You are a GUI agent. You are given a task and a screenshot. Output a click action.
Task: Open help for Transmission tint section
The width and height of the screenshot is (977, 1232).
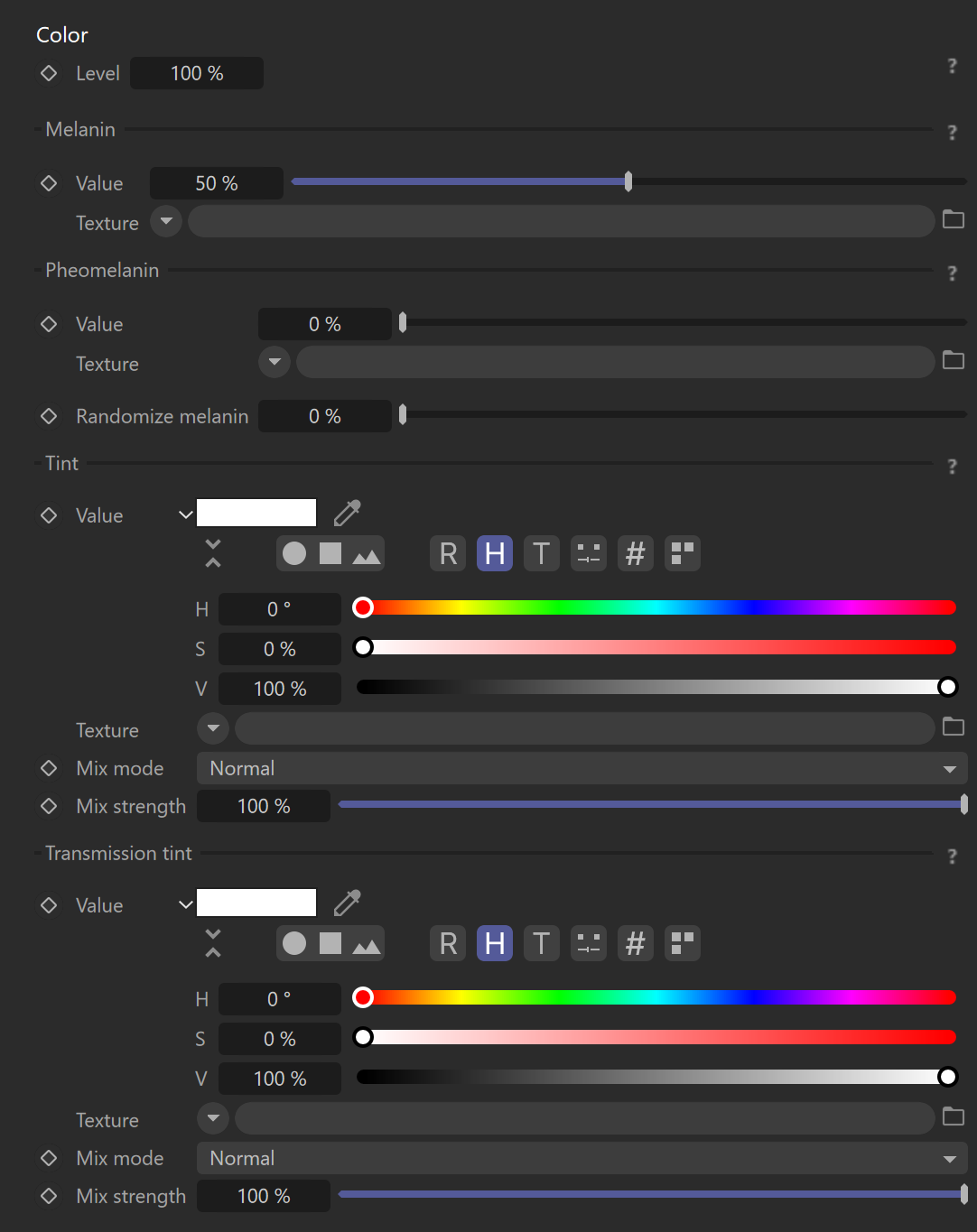click(952, 856)
